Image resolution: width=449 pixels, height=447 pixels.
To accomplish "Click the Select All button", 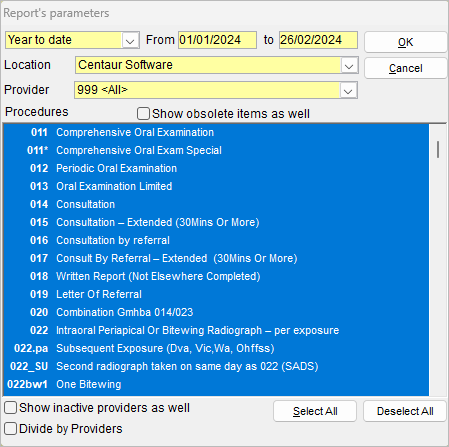I will pyautogui.click(x=315, y=411).
